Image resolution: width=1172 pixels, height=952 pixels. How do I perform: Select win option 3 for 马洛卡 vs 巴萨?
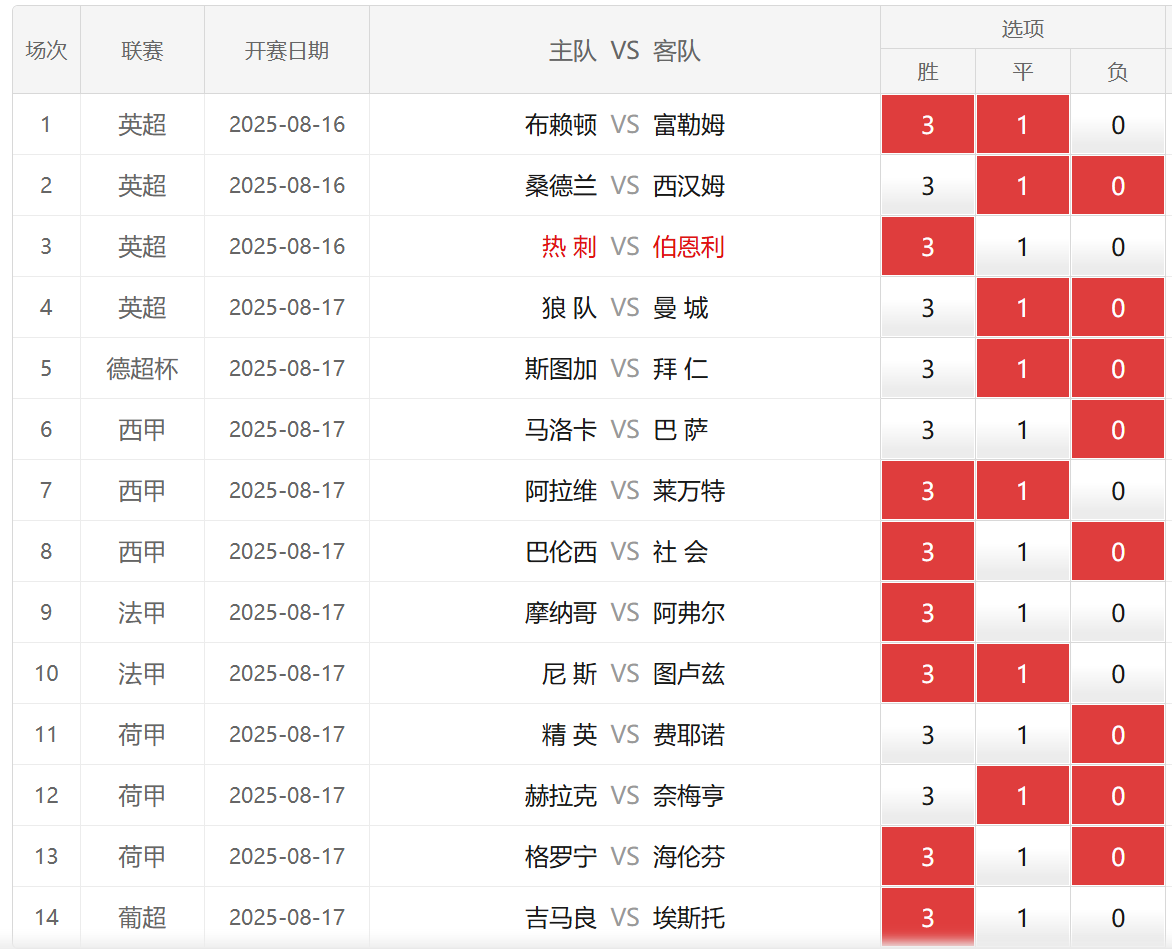(928, 429)
